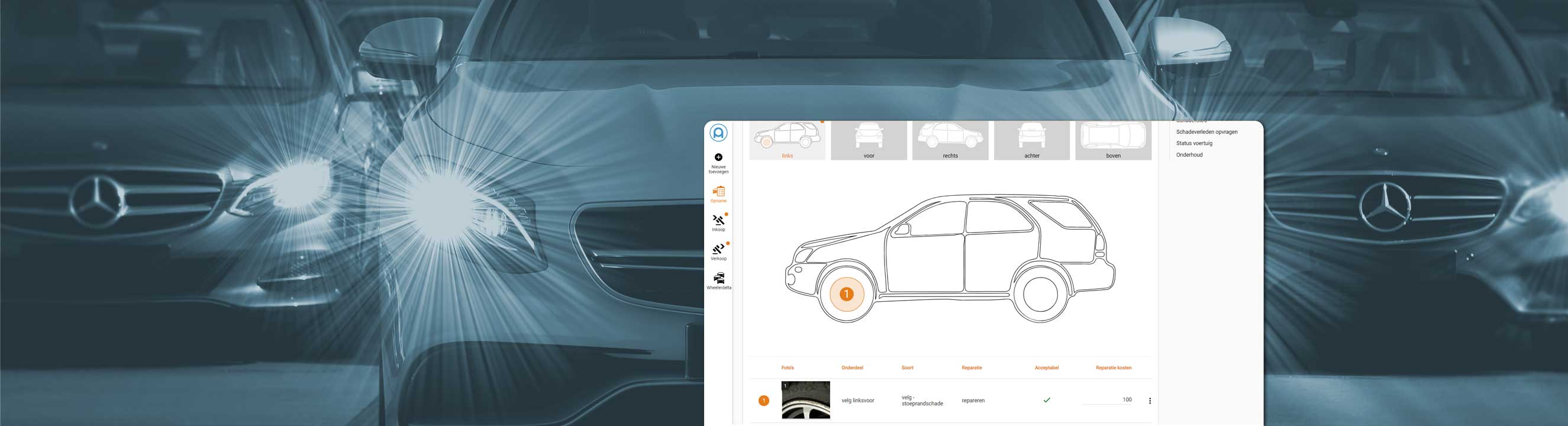Select the boven car view tab
The image size is (1568, 426).
pyautogui.click(x=1114, y=141)
